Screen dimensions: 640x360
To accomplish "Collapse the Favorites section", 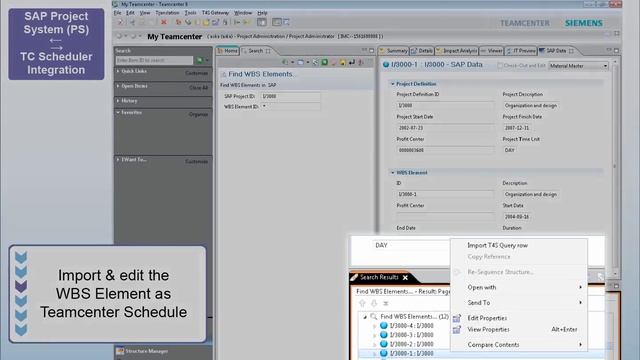I will 118,112.
